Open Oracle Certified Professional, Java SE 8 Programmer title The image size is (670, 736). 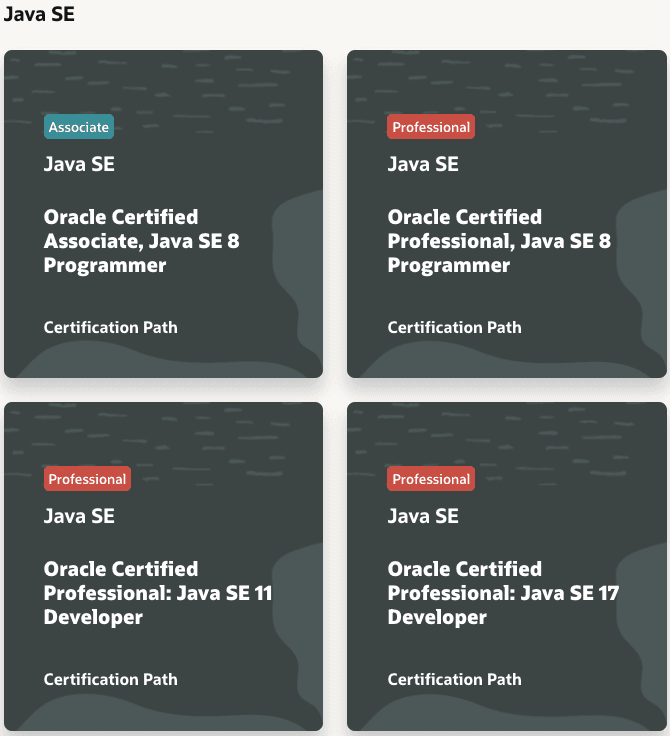click(x=499, y=241)
